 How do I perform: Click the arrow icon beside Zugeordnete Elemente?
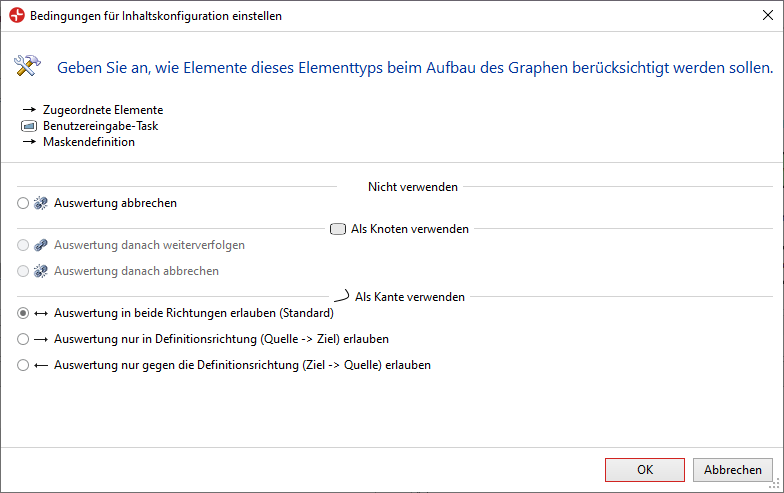click(x=29, y=110)
